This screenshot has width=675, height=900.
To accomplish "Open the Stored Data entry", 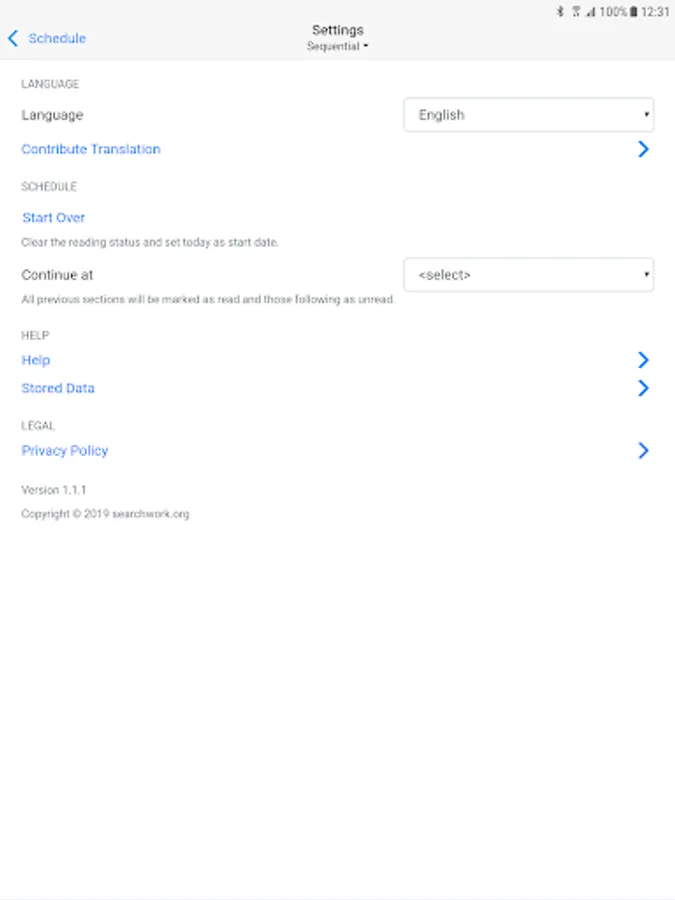I will click(58, 388).
